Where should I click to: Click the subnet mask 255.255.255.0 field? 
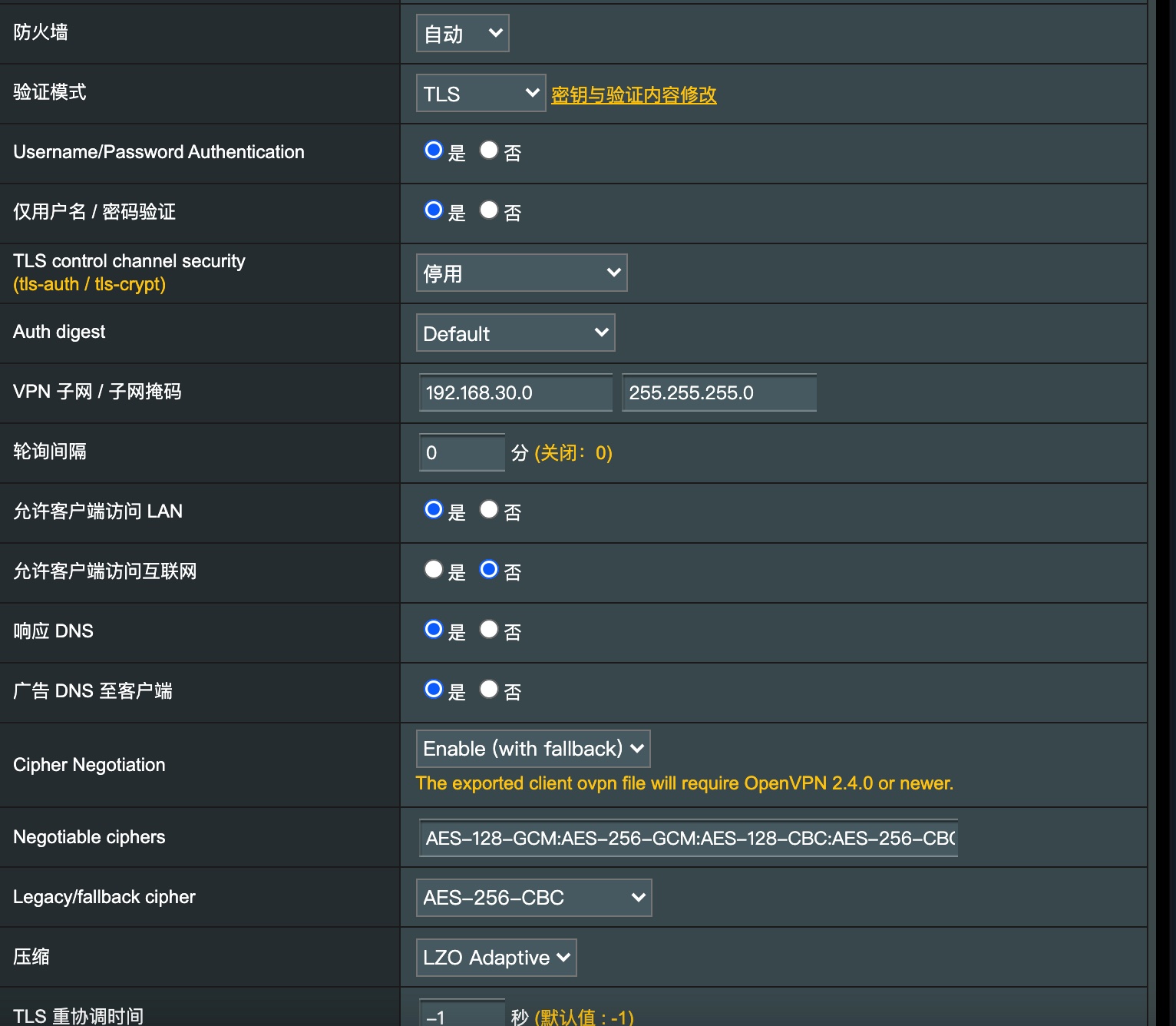click(718, 392)
